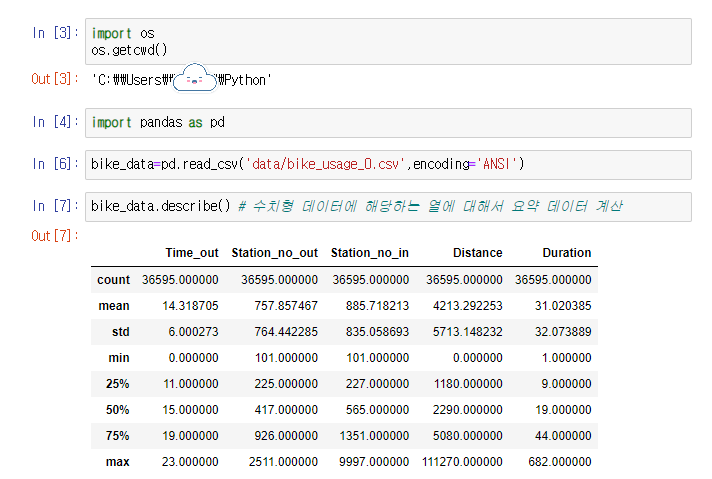
Task: Select the In [6] prompt label
Action: 55,164
